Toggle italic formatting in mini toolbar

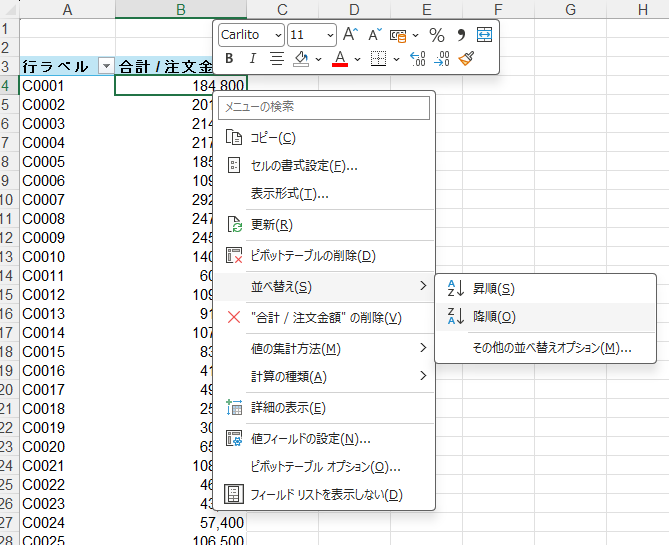pos(253,58)
